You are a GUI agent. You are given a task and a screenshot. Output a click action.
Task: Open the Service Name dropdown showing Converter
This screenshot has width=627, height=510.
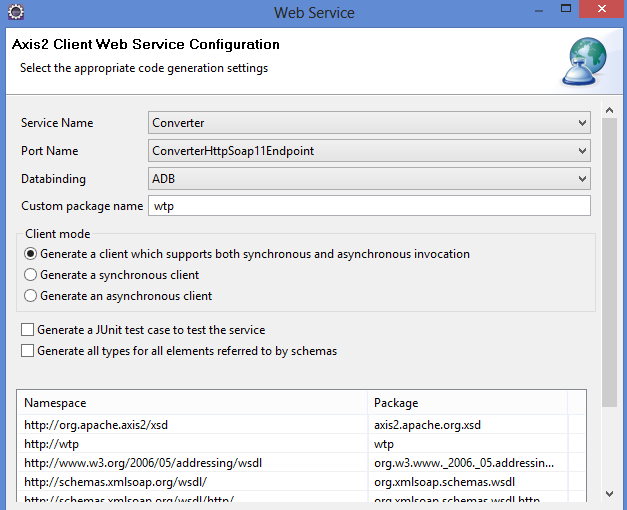[369, 123]
